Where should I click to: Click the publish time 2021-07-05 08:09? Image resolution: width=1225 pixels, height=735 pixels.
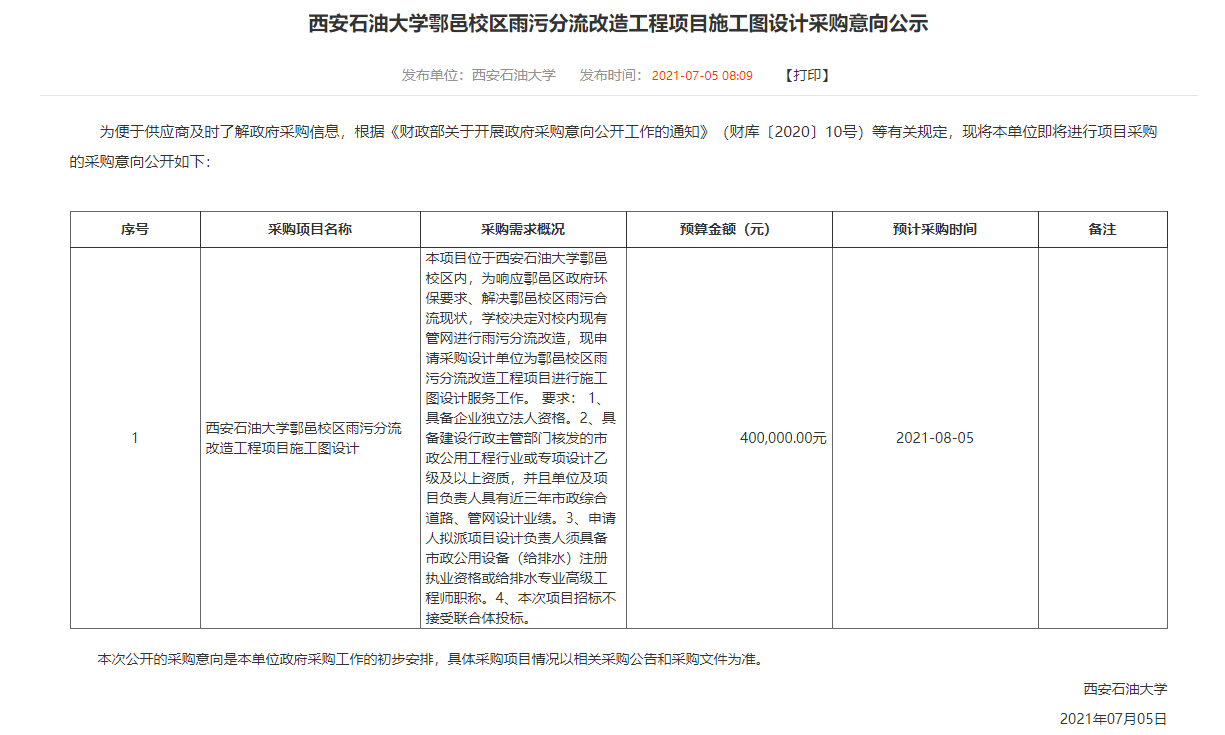(x=702, y=75)
